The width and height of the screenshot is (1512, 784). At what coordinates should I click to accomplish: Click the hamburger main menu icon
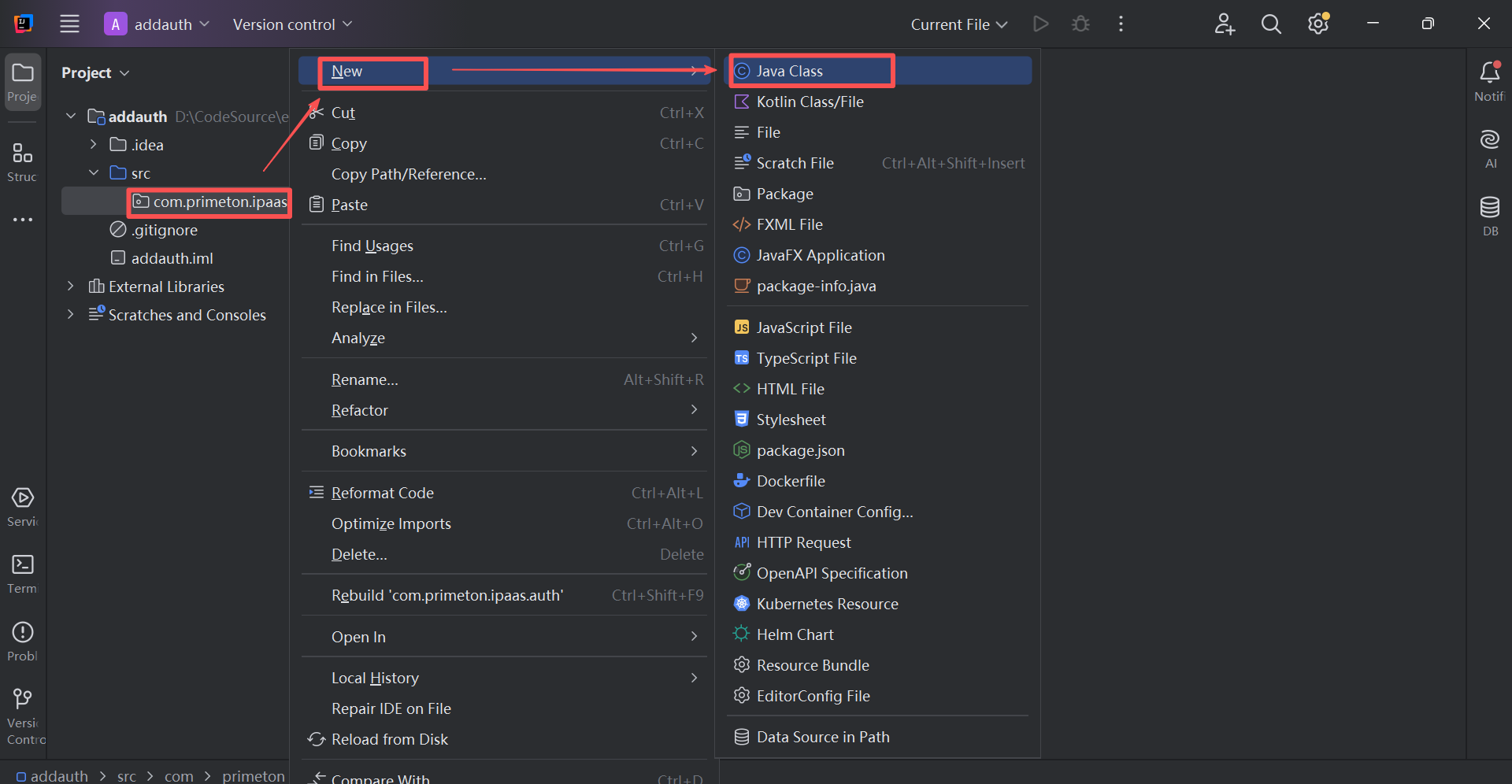coord(70,24)
